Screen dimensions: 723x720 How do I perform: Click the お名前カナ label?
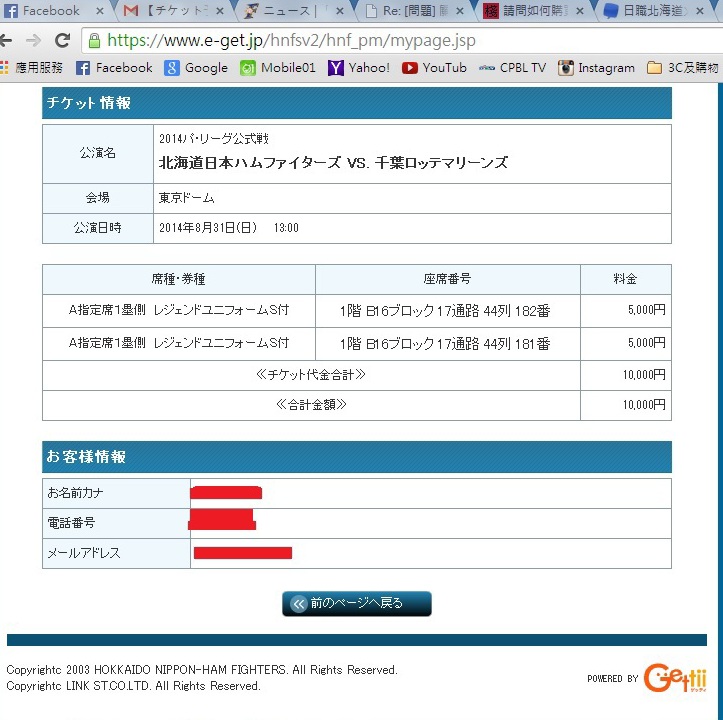tap(75, 493)
